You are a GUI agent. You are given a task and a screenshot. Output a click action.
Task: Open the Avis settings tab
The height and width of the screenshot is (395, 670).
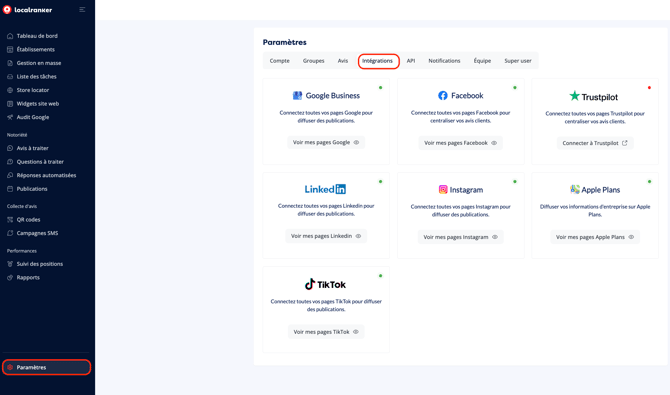[x=343, y=61]
